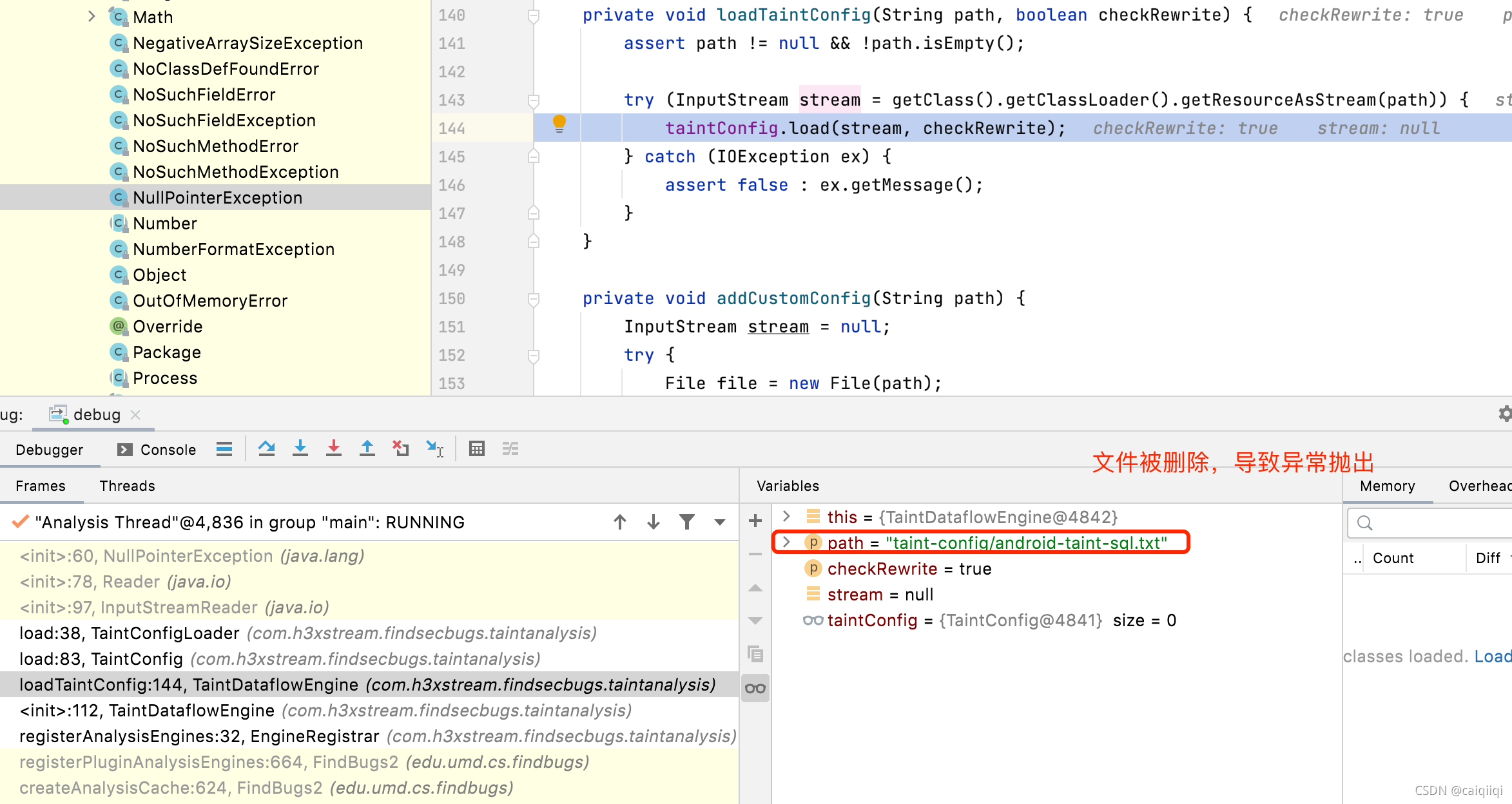Toggle the Show Watches glasses button
The height and width of the screenshot is (804, 1512).
[x=755, y=688]
